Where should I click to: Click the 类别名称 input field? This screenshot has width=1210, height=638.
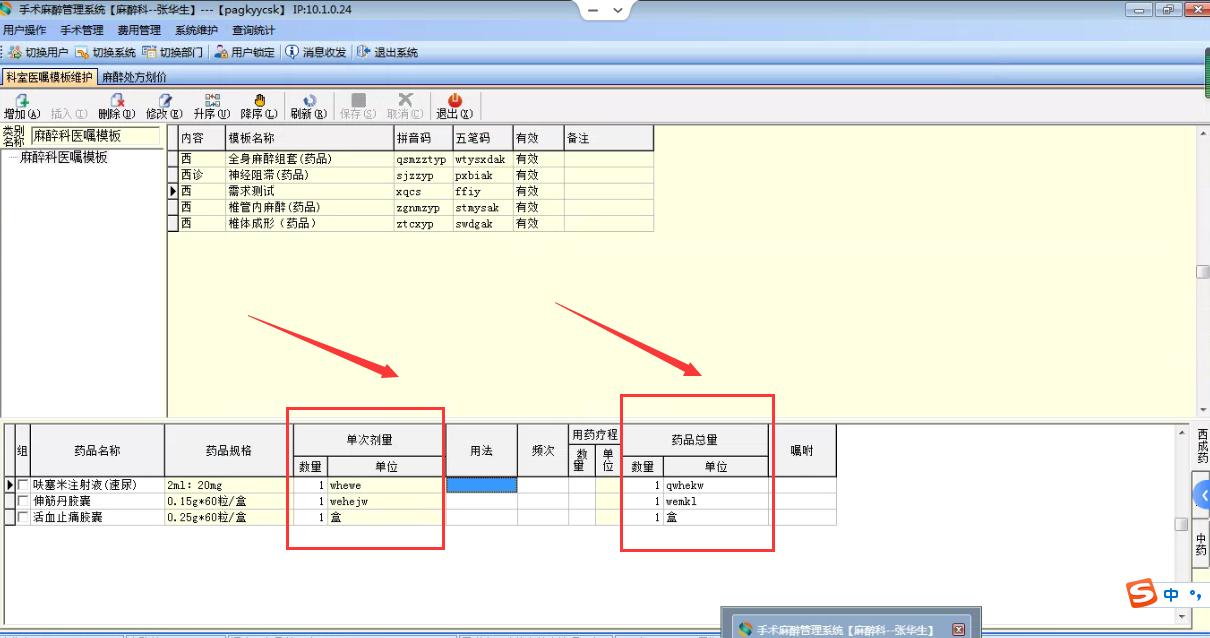[x=95, y=135]
